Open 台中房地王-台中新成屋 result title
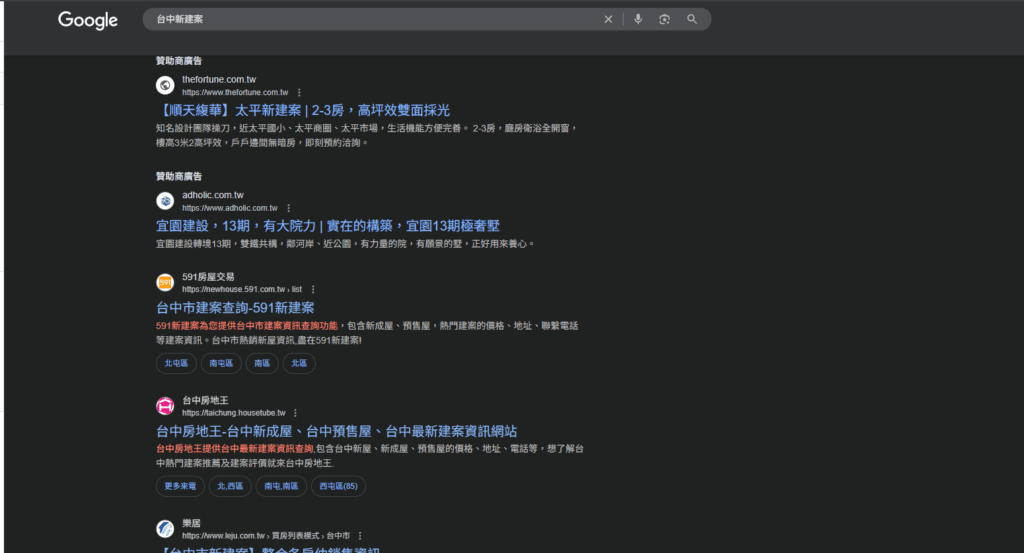 tap(336, 432)
